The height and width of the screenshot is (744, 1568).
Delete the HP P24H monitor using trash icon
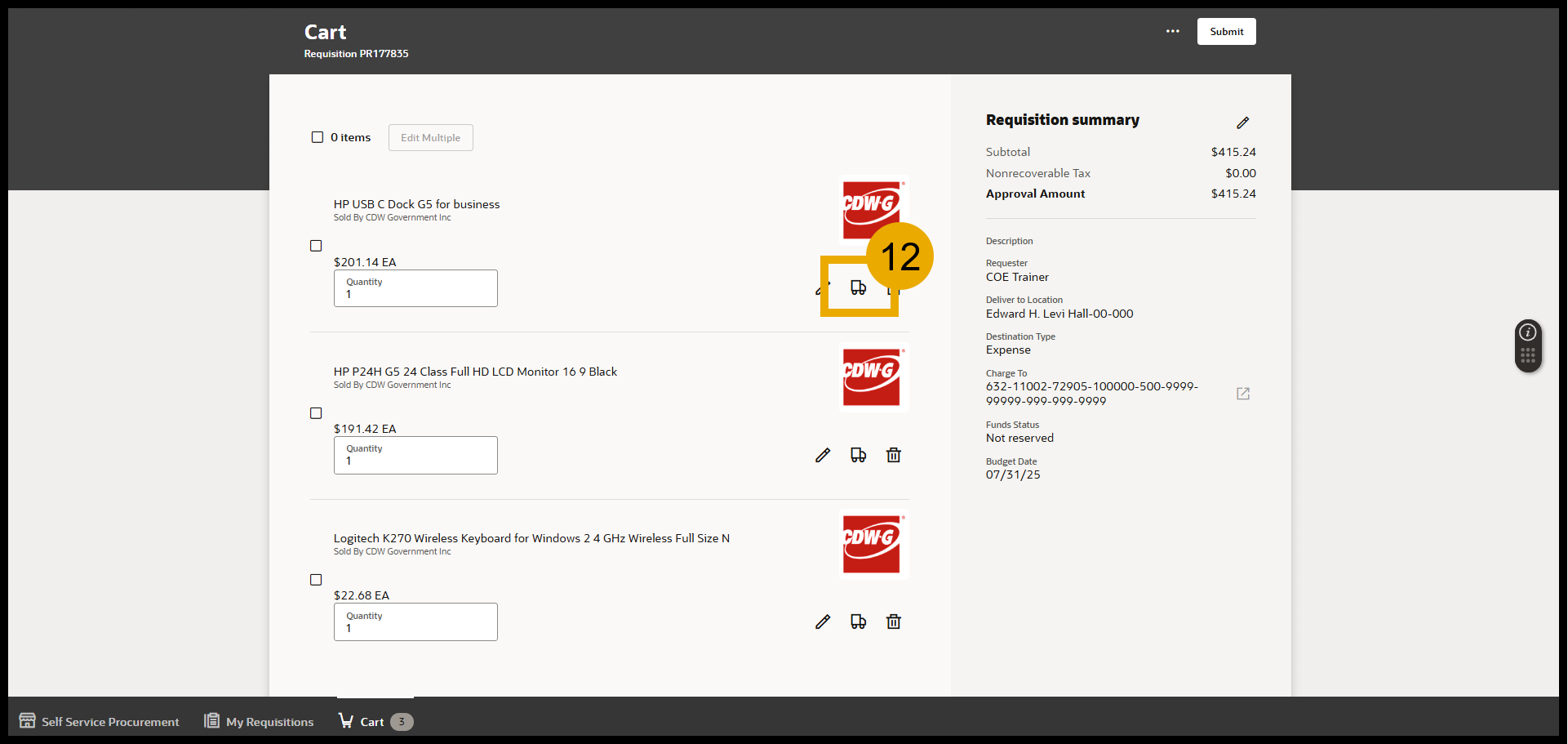[x=893, y=455]
